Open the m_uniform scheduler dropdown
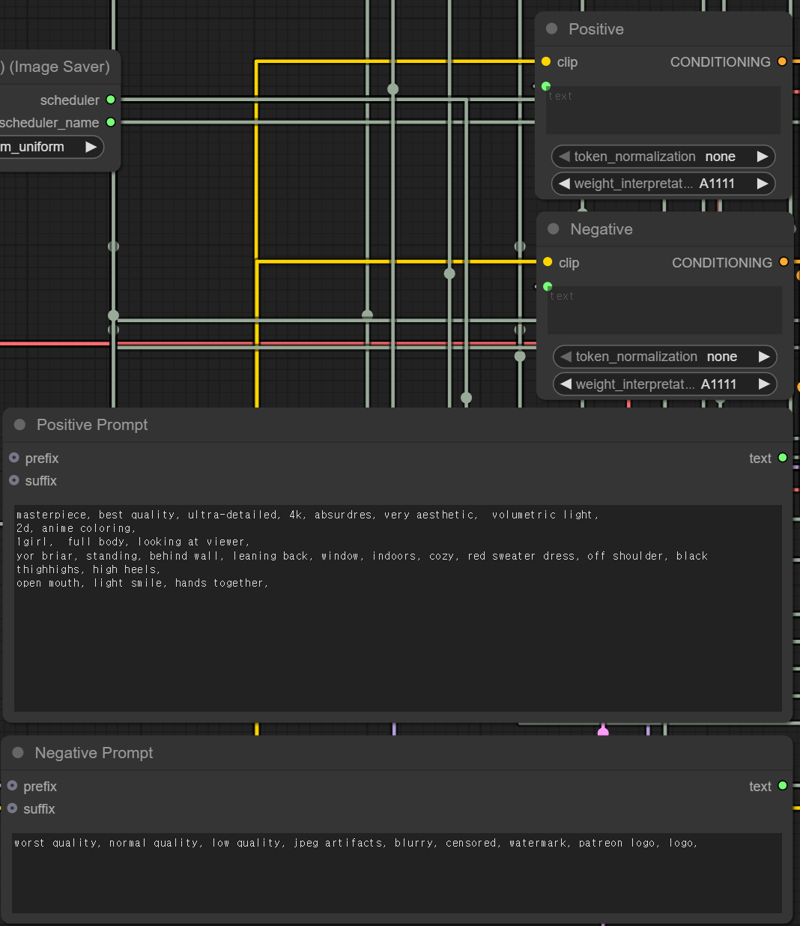Viewport: 800px width, 926px height. 51,147
